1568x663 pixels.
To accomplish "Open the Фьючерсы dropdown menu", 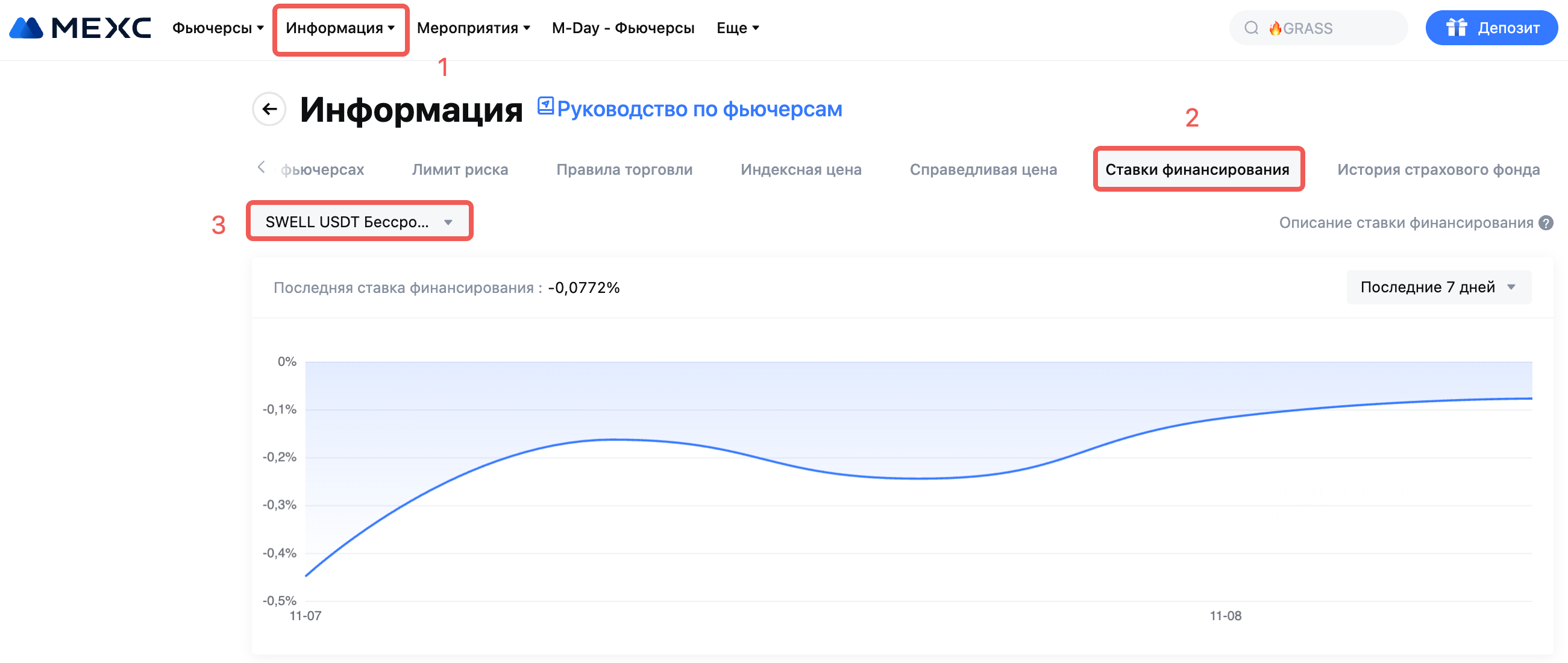I will click(218, 28).
